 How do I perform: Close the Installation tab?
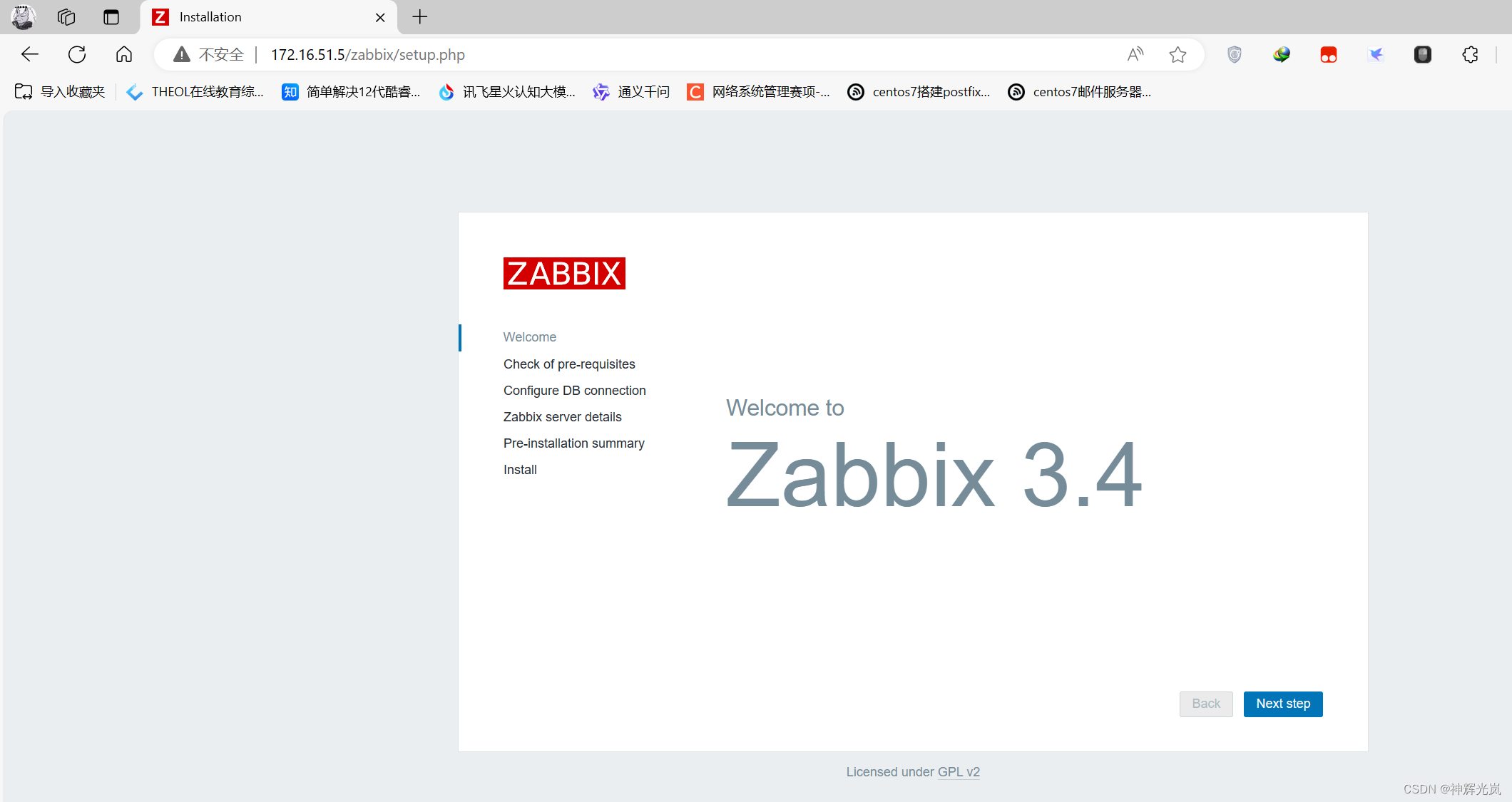pos(380,17)
